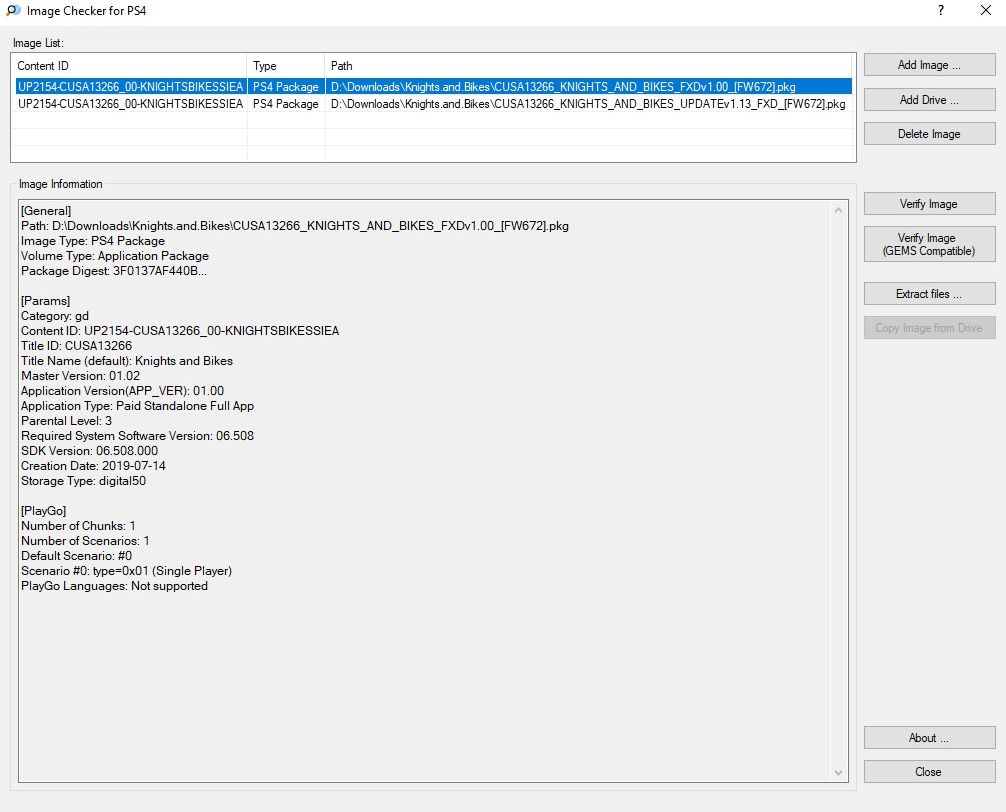The height and width of the screenshot is (812, 1006).
Task: Close the Image Checker window with X
Action: coord(986,10)
